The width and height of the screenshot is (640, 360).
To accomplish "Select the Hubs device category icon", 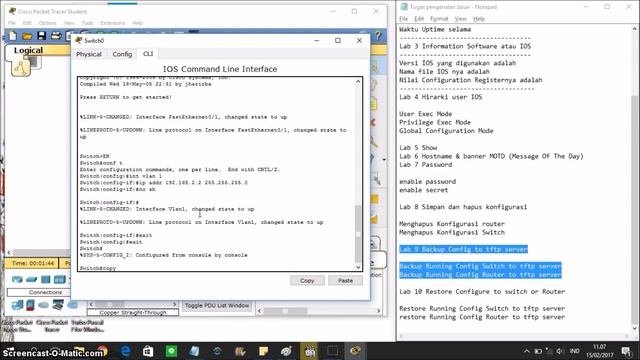I will pyautogui.click(x=45, y=280).
